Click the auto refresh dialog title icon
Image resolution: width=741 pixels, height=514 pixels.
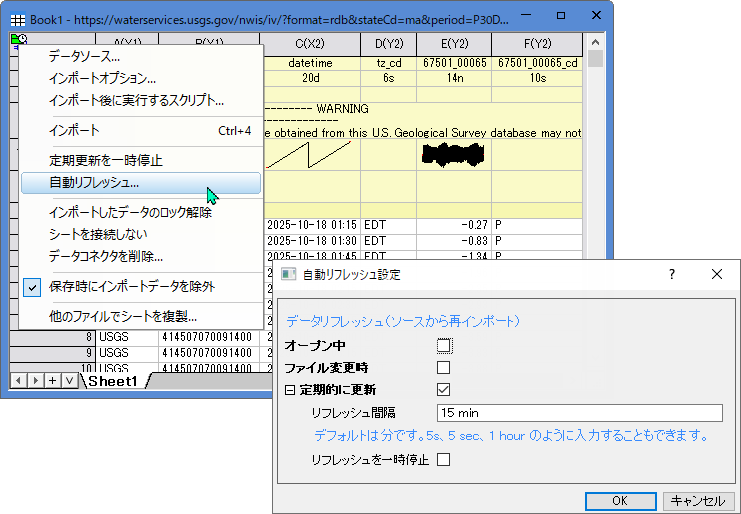287,274
